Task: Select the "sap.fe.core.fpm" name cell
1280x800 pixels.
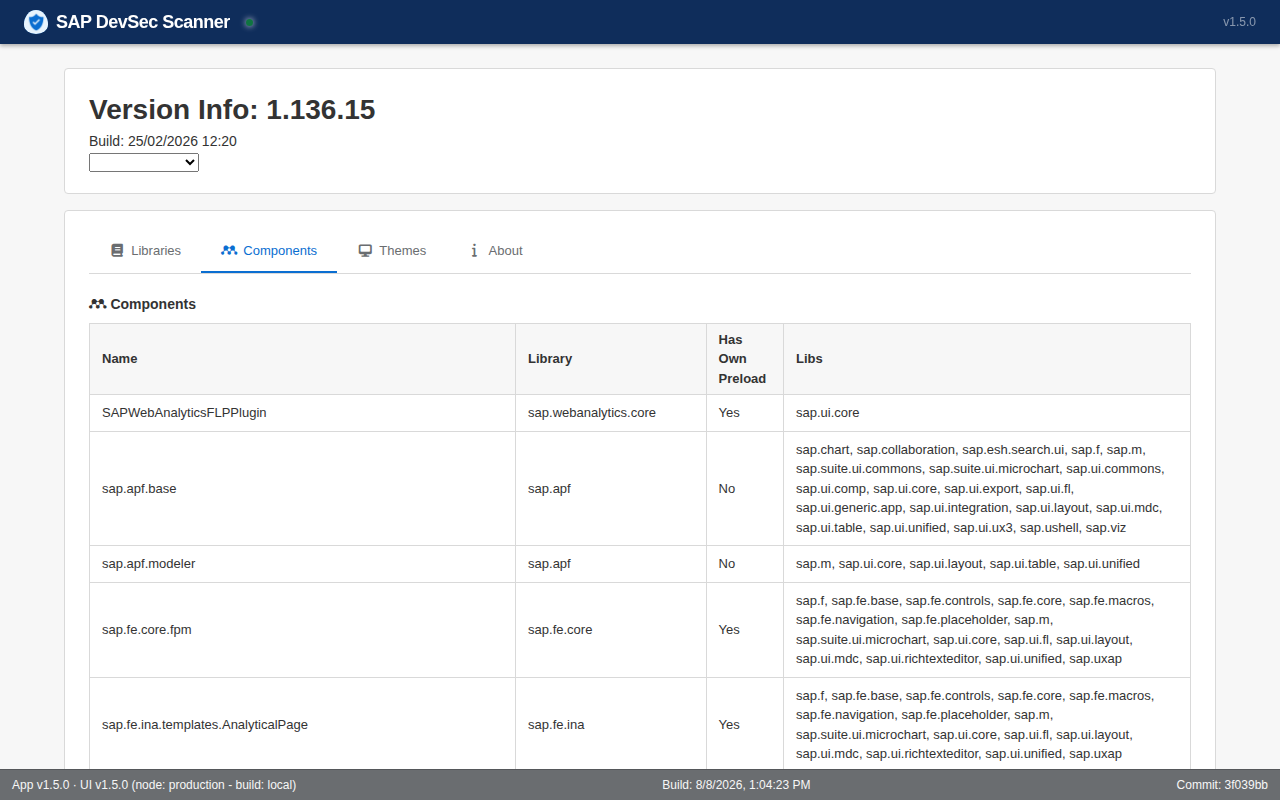Action: tap(302, 630)
